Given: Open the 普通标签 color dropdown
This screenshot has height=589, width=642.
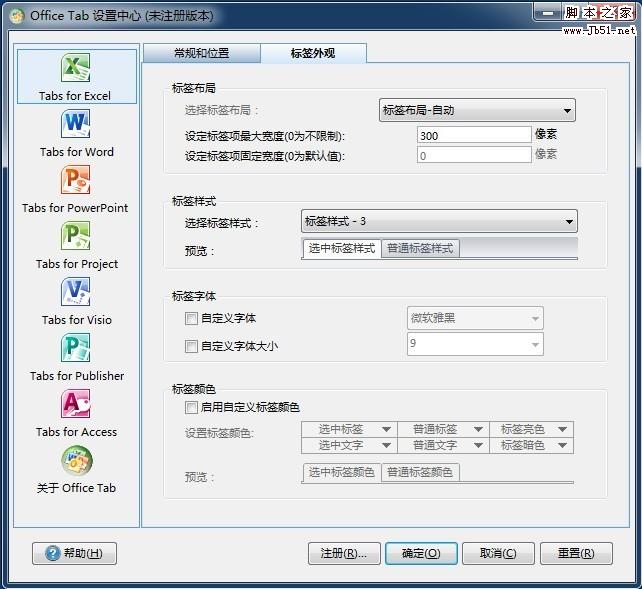Looking at the screenshot, I should pos(443,429).
